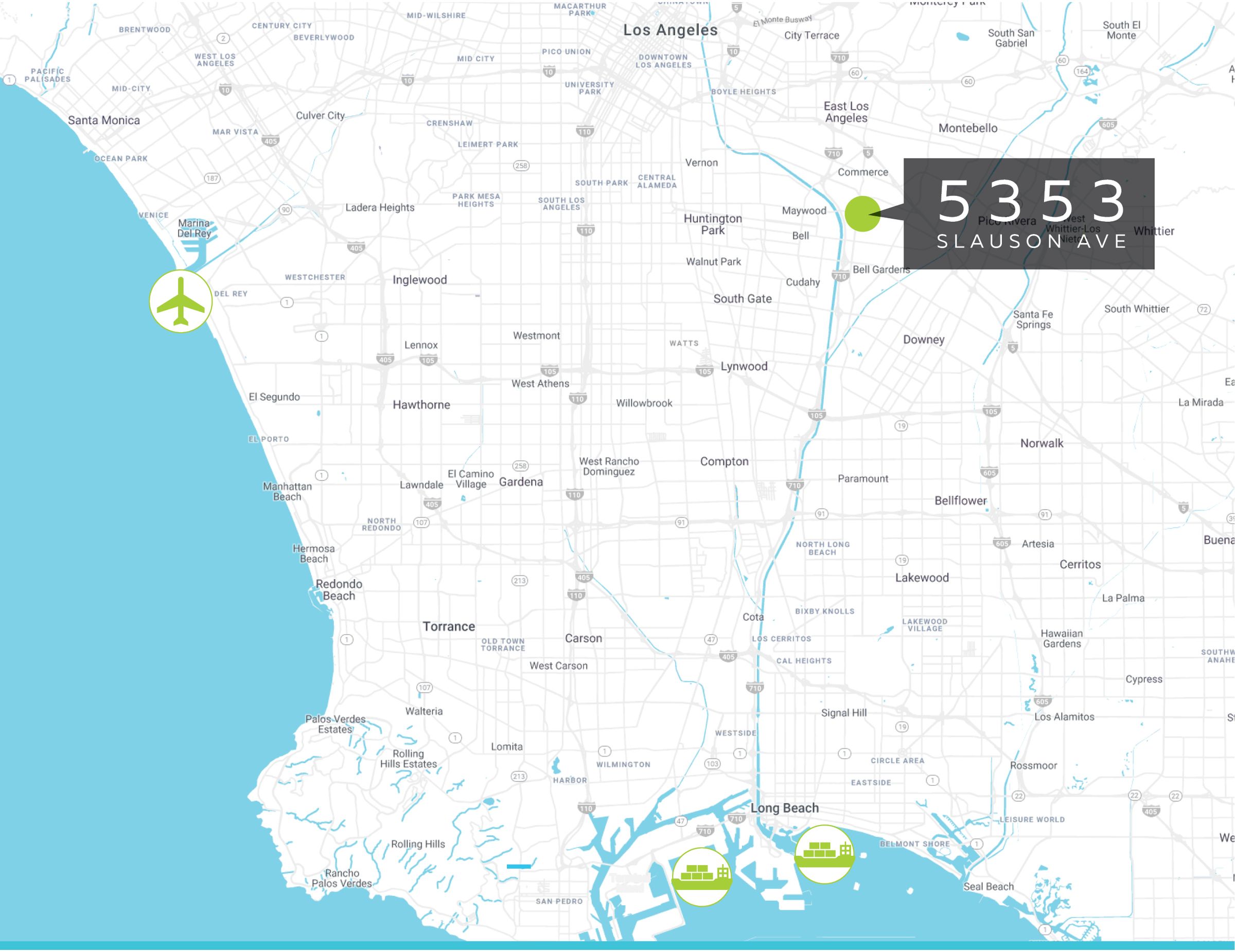Click the green airplane airport icon
This screenshot has width=1235, height=952.
tap(181, 301)
